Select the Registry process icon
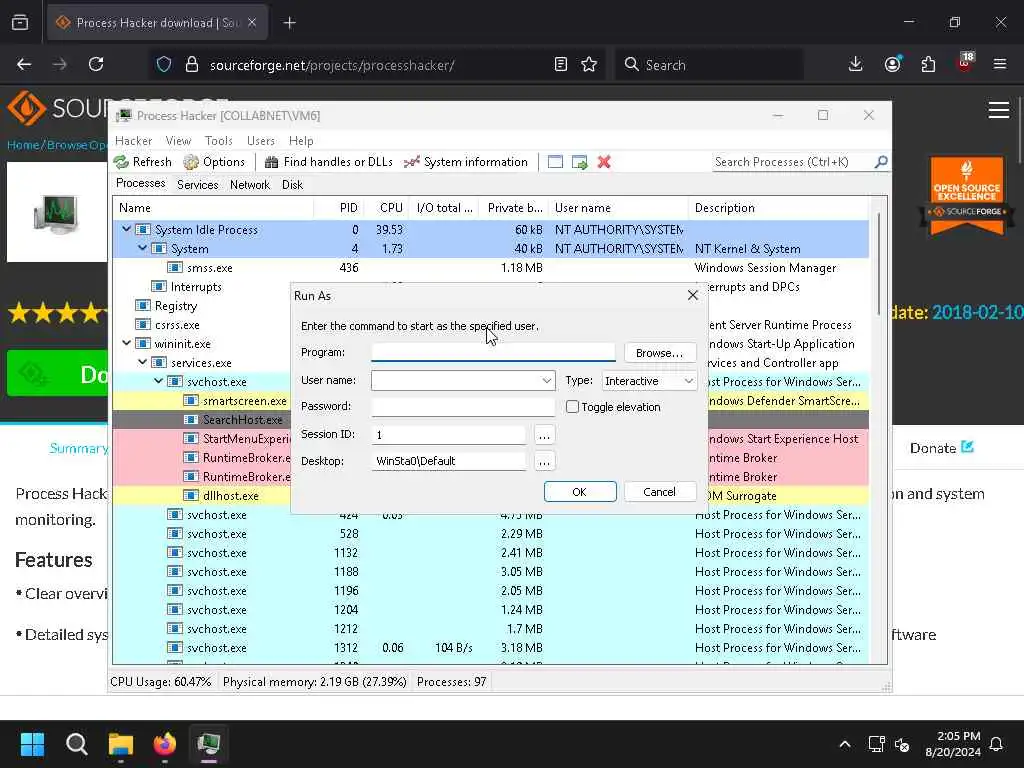 142,306
